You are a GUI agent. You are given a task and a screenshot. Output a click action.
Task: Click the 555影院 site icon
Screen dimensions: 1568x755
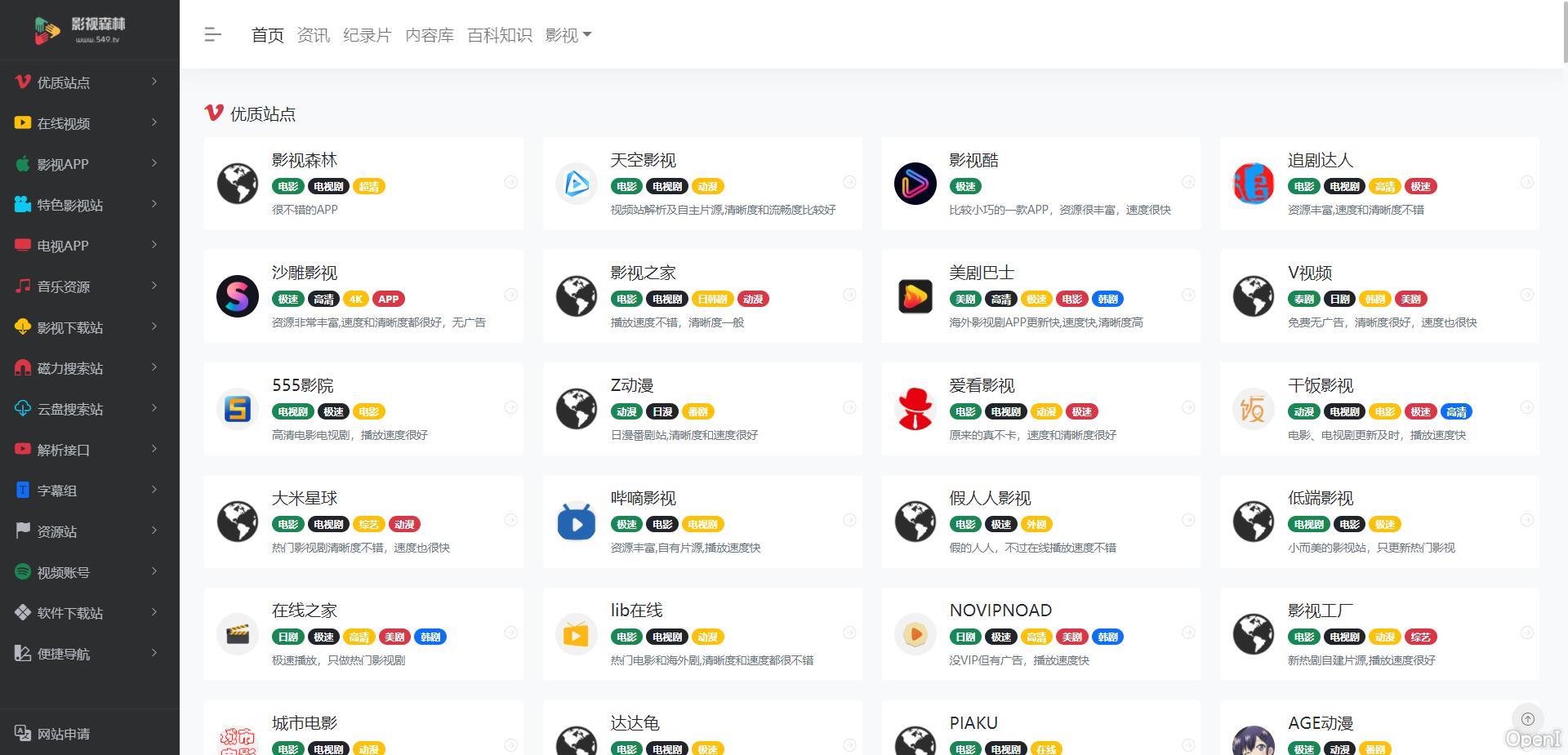tap(238, 408)
